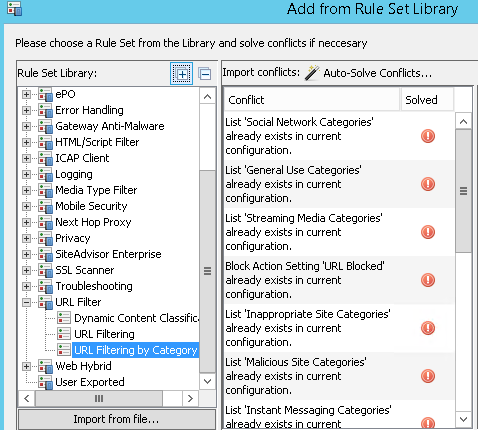Expand the Error Handling tree node
This screenshot has height=430, width=478.
(26, 111)
